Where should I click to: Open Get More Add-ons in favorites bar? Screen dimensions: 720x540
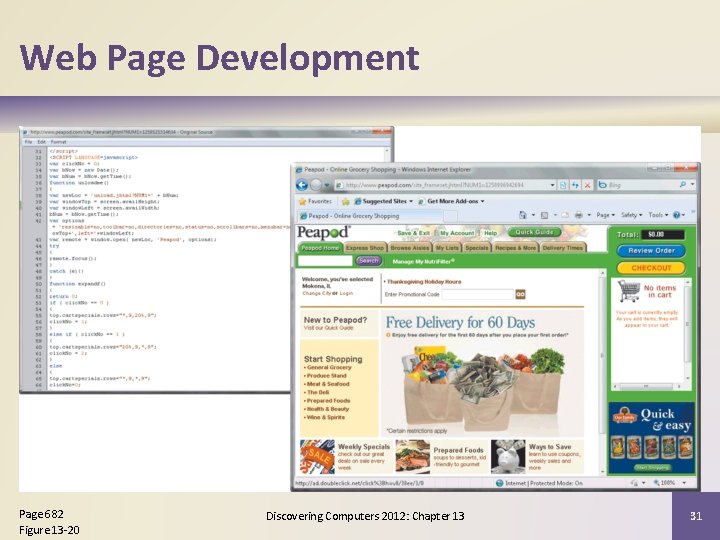click(x=451, y=201)
